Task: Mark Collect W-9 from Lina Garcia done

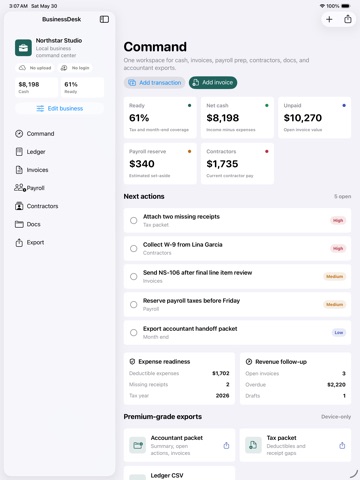Action: point(134,248)
